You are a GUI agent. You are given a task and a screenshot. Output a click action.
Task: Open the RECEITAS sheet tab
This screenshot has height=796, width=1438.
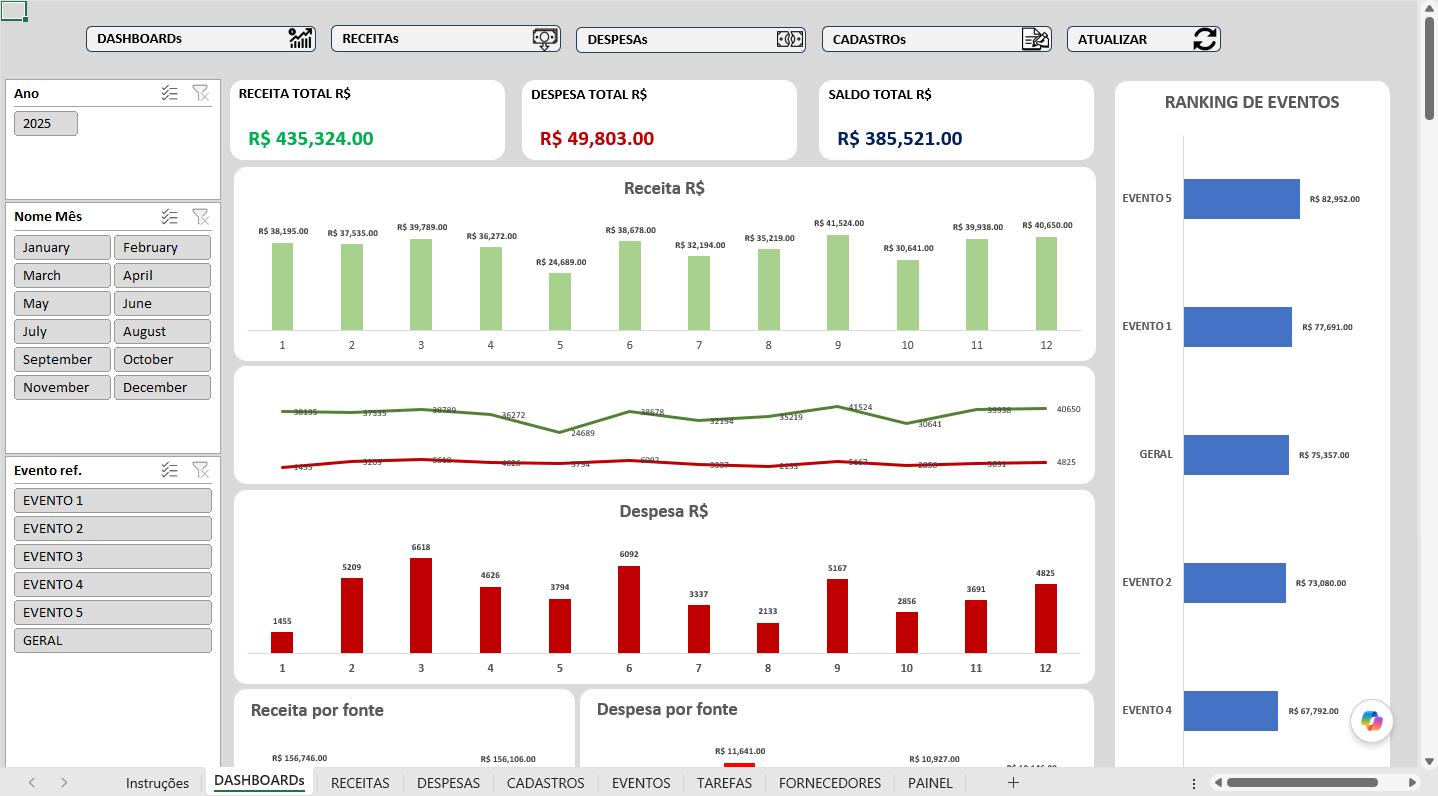(360, 783)
